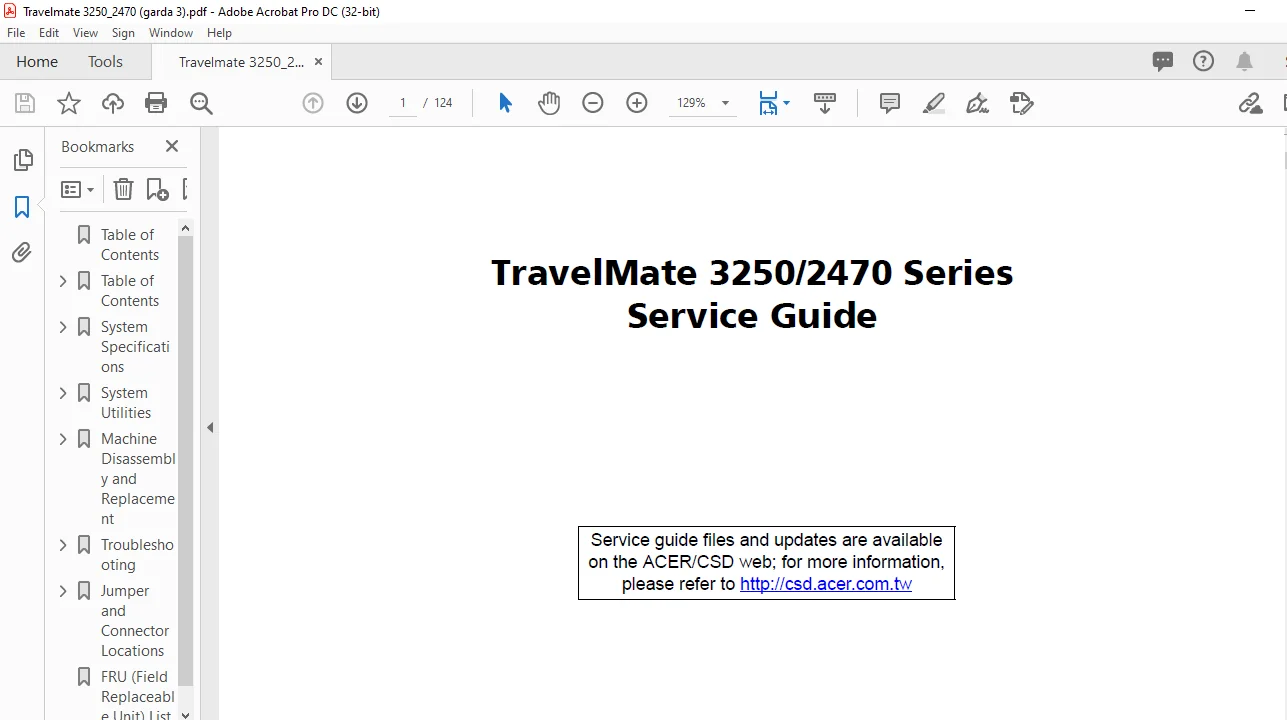Choose the Selection arrow tool

505,103
